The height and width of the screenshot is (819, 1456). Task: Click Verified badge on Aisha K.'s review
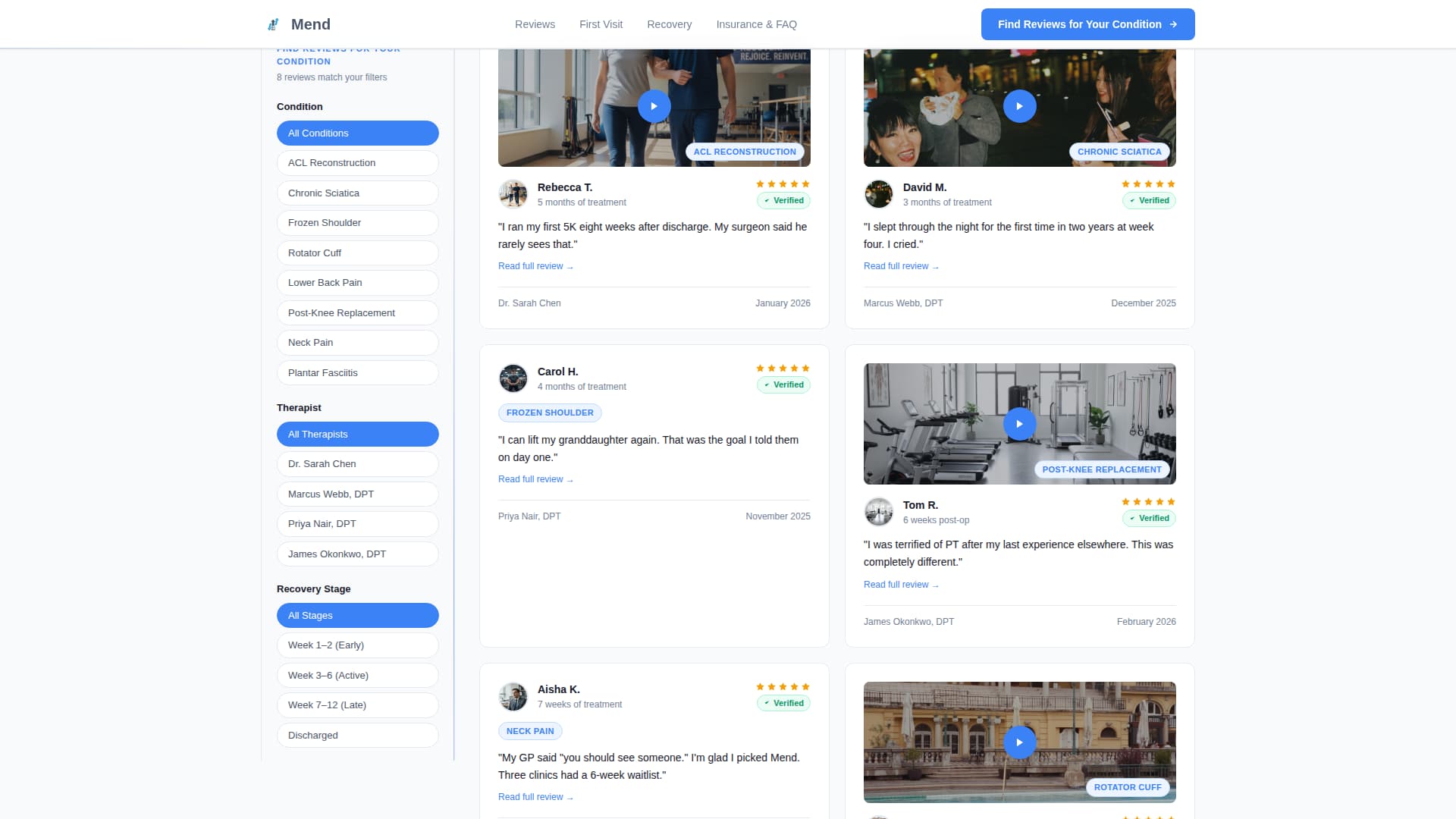pos(783,704)
